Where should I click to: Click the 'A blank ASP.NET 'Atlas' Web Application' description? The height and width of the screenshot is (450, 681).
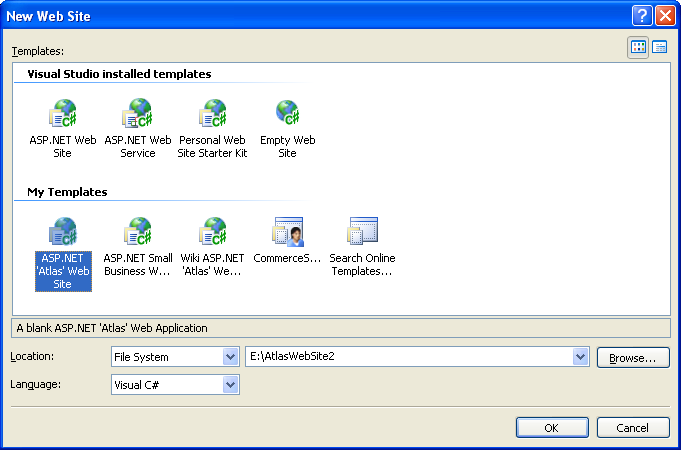coord(112,328)
